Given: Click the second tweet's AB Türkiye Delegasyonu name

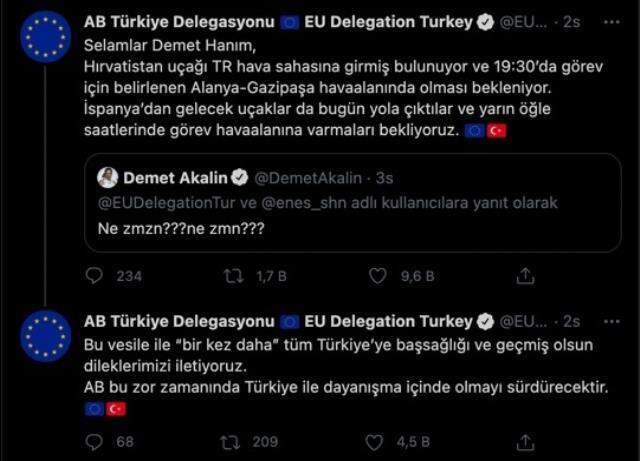Looking at the screenshot, I should click(x=180, y=322).
